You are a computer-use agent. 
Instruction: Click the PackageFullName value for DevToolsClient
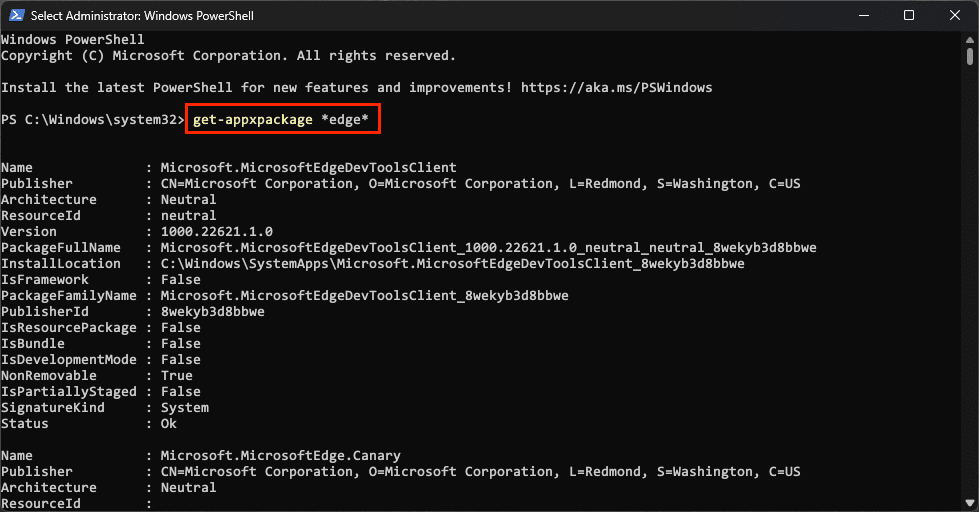[x=488, y=248]
